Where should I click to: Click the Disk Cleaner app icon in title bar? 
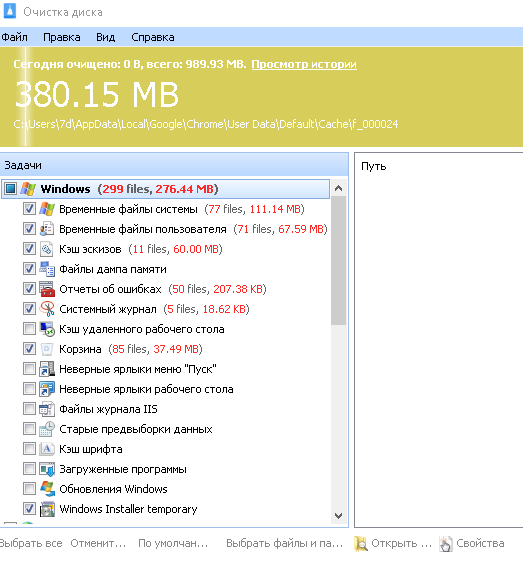[x=9, y=10]
